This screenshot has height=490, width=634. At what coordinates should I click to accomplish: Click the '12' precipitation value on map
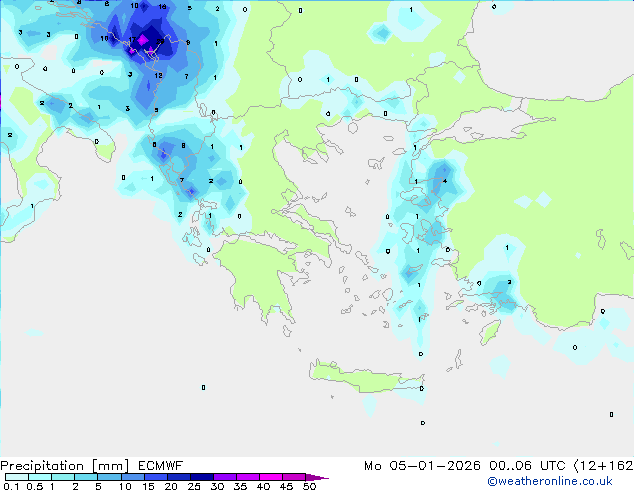[158, 75]
